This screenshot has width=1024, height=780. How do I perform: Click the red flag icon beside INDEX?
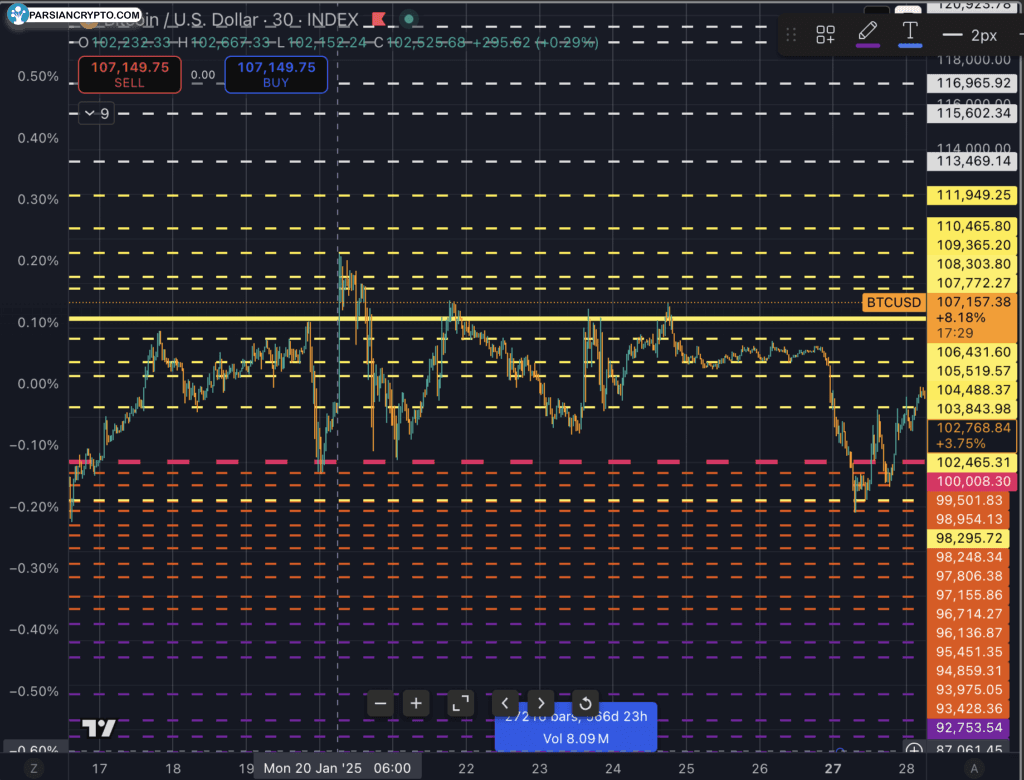(379, 19)
